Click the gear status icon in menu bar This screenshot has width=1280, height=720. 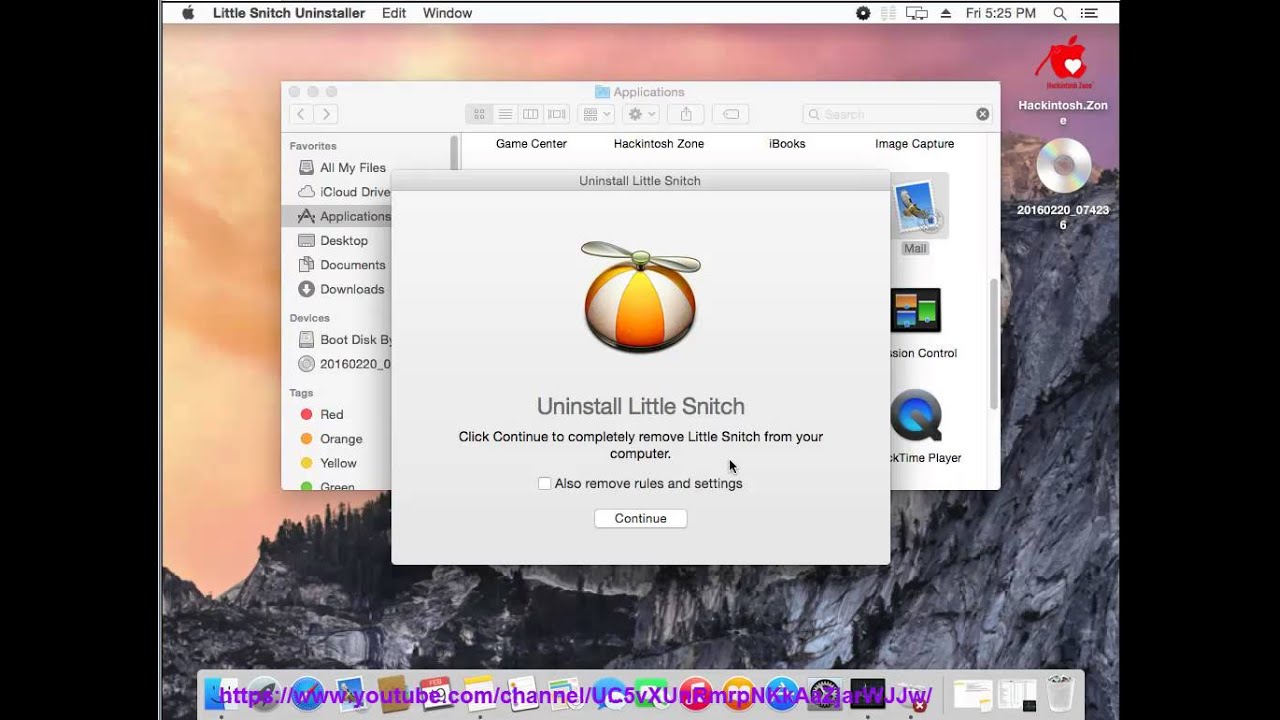pyautogui.click(x=863, y=13)
